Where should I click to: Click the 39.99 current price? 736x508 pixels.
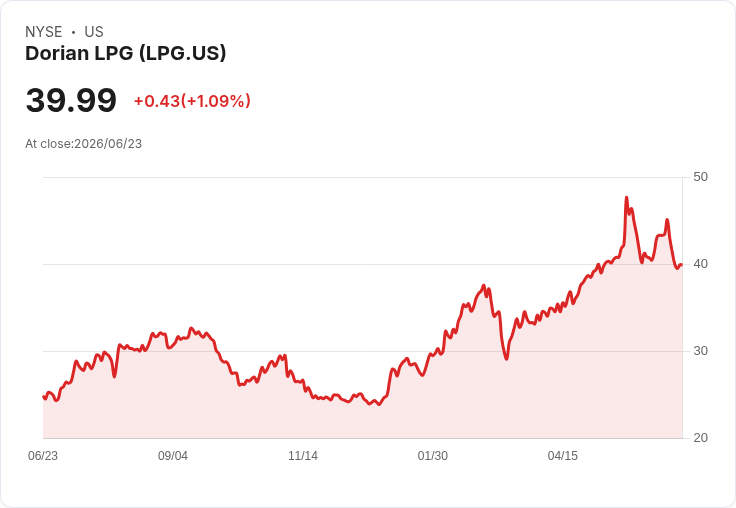(x=71, y=100)
